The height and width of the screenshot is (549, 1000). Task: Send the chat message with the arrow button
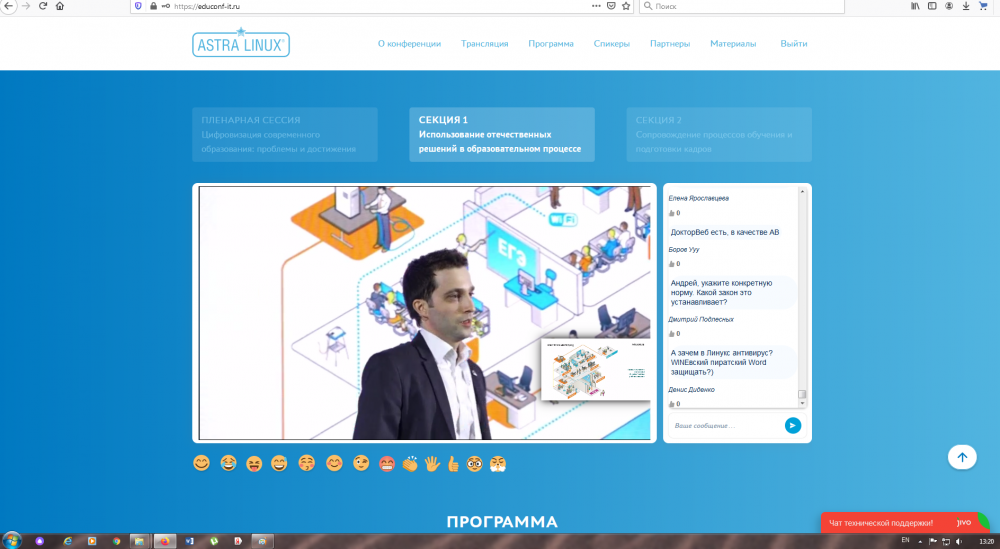793,425
